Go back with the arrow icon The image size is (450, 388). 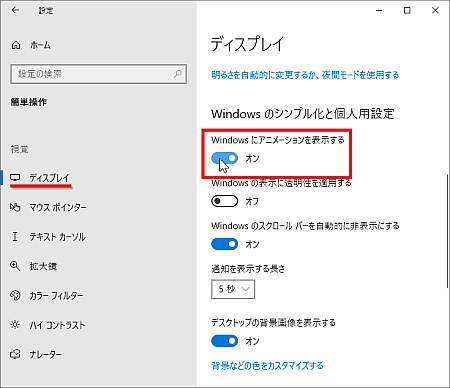pyautogui.click(x=15, y=10)
